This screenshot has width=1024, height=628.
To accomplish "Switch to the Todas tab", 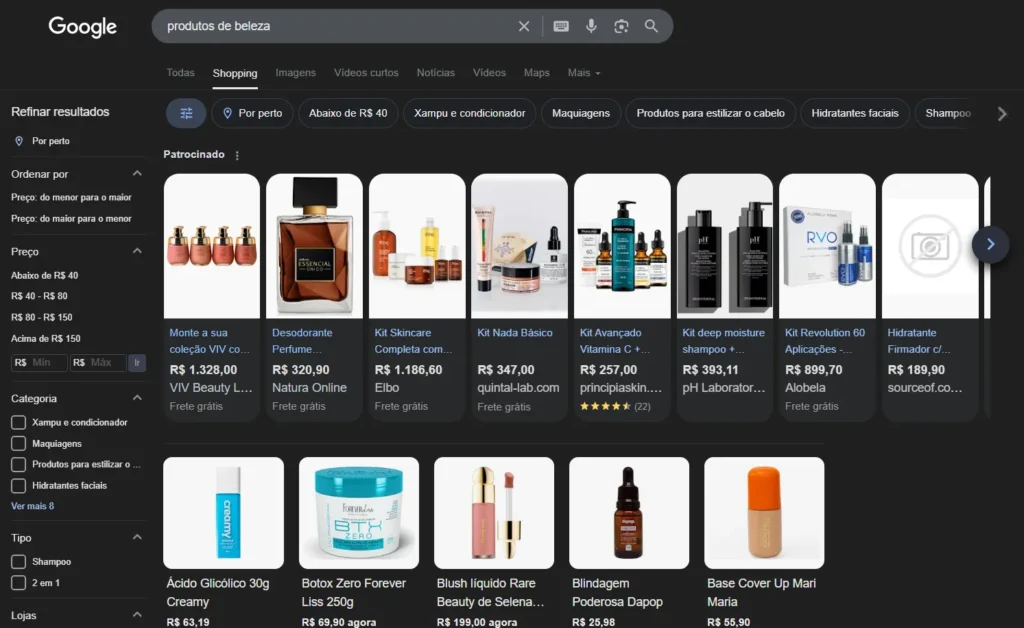I will [x=180, y=72].
